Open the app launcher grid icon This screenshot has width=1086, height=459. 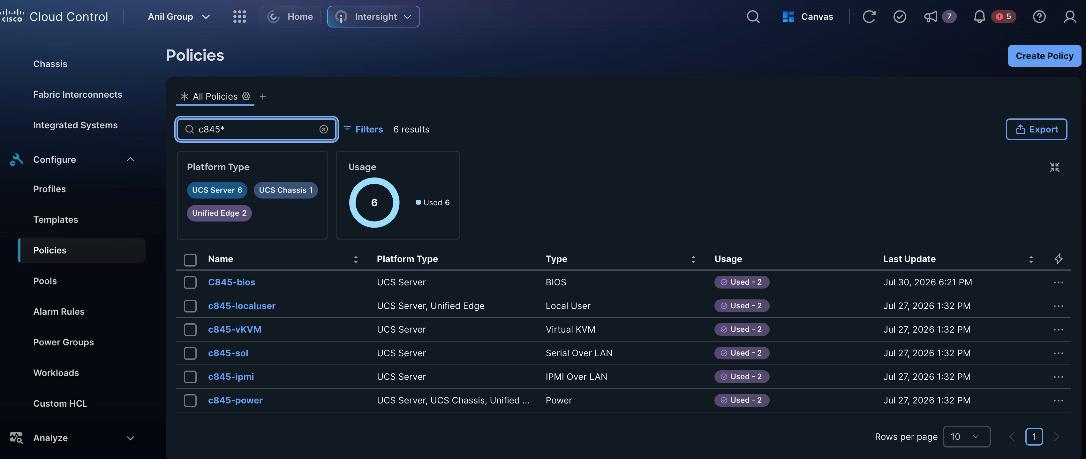[x=240, y=17]
